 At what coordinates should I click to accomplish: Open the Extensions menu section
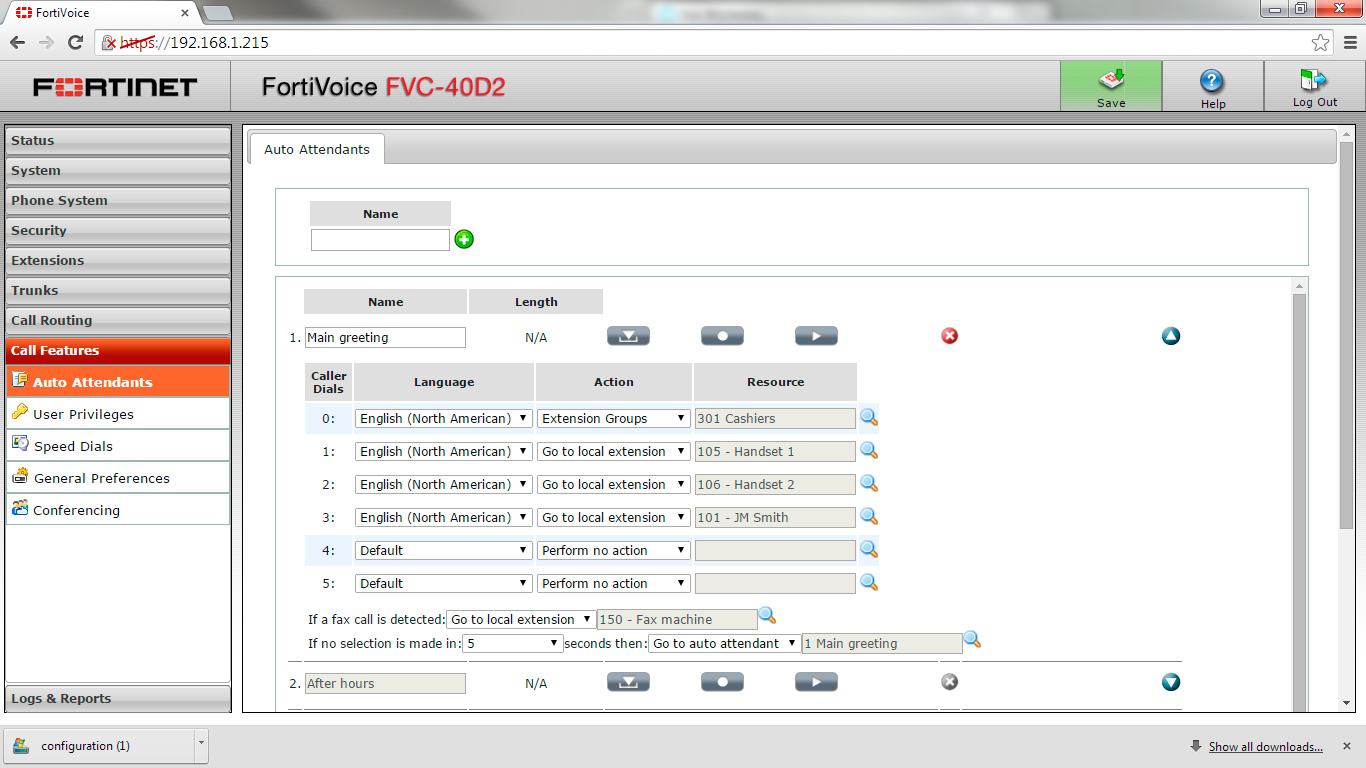(118, 261)
